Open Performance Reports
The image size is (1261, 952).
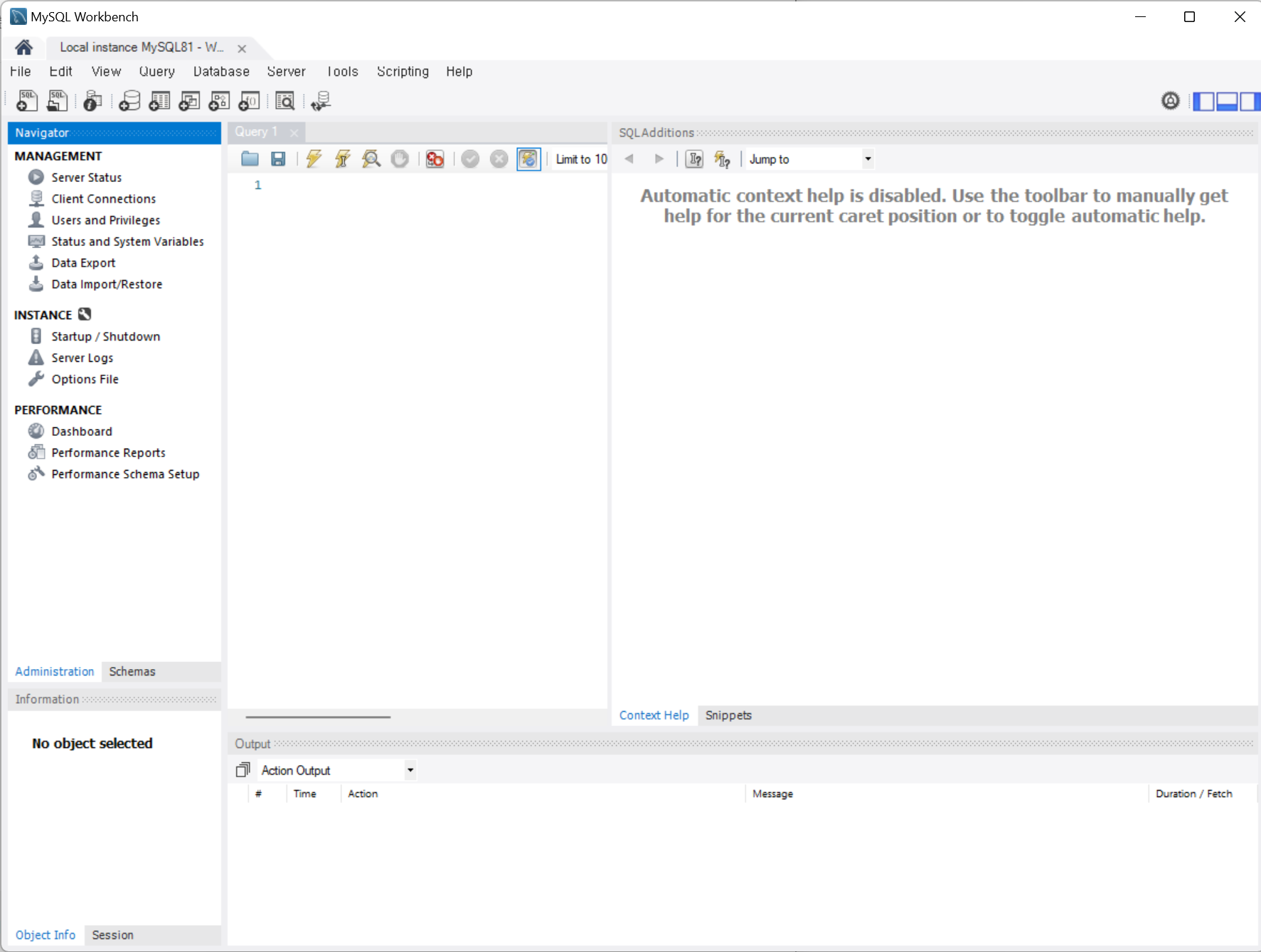[x=108, y=452]
